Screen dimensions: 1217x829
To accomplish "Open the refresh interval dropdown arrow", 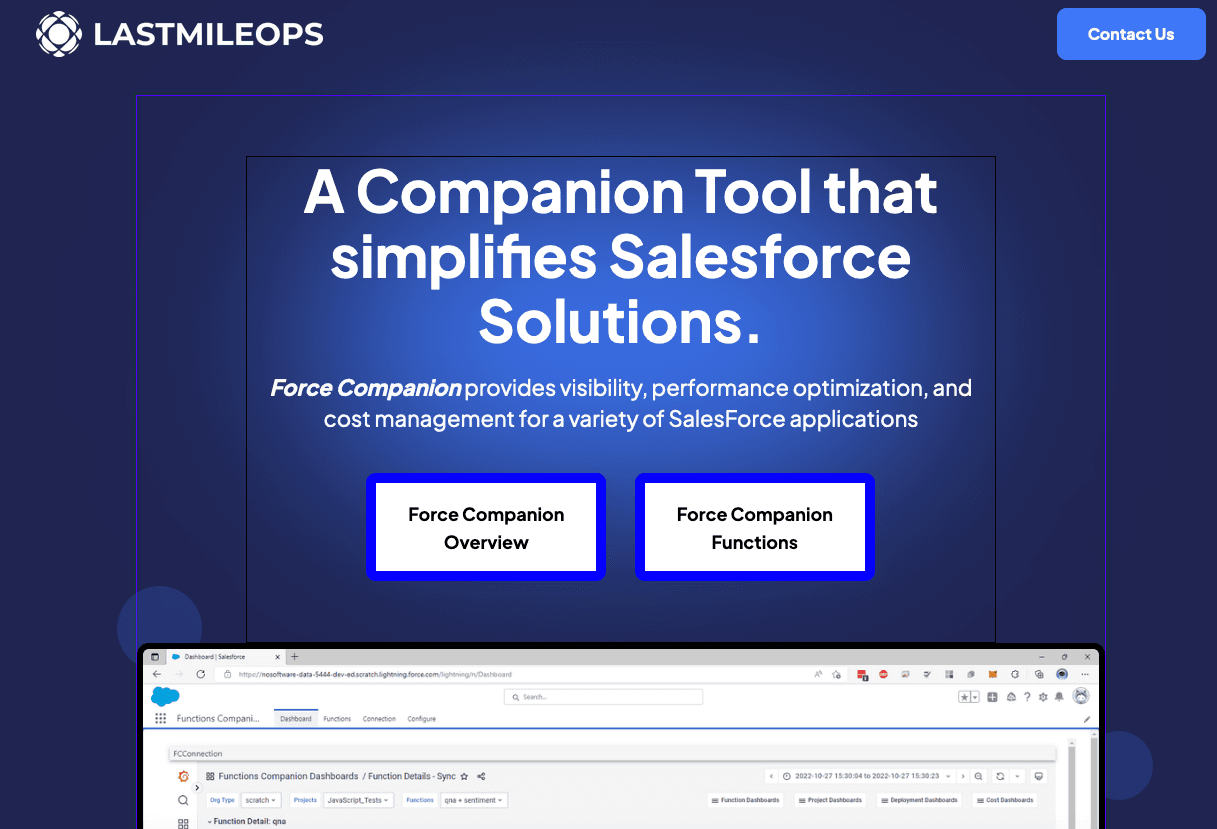I will 1017,776.
